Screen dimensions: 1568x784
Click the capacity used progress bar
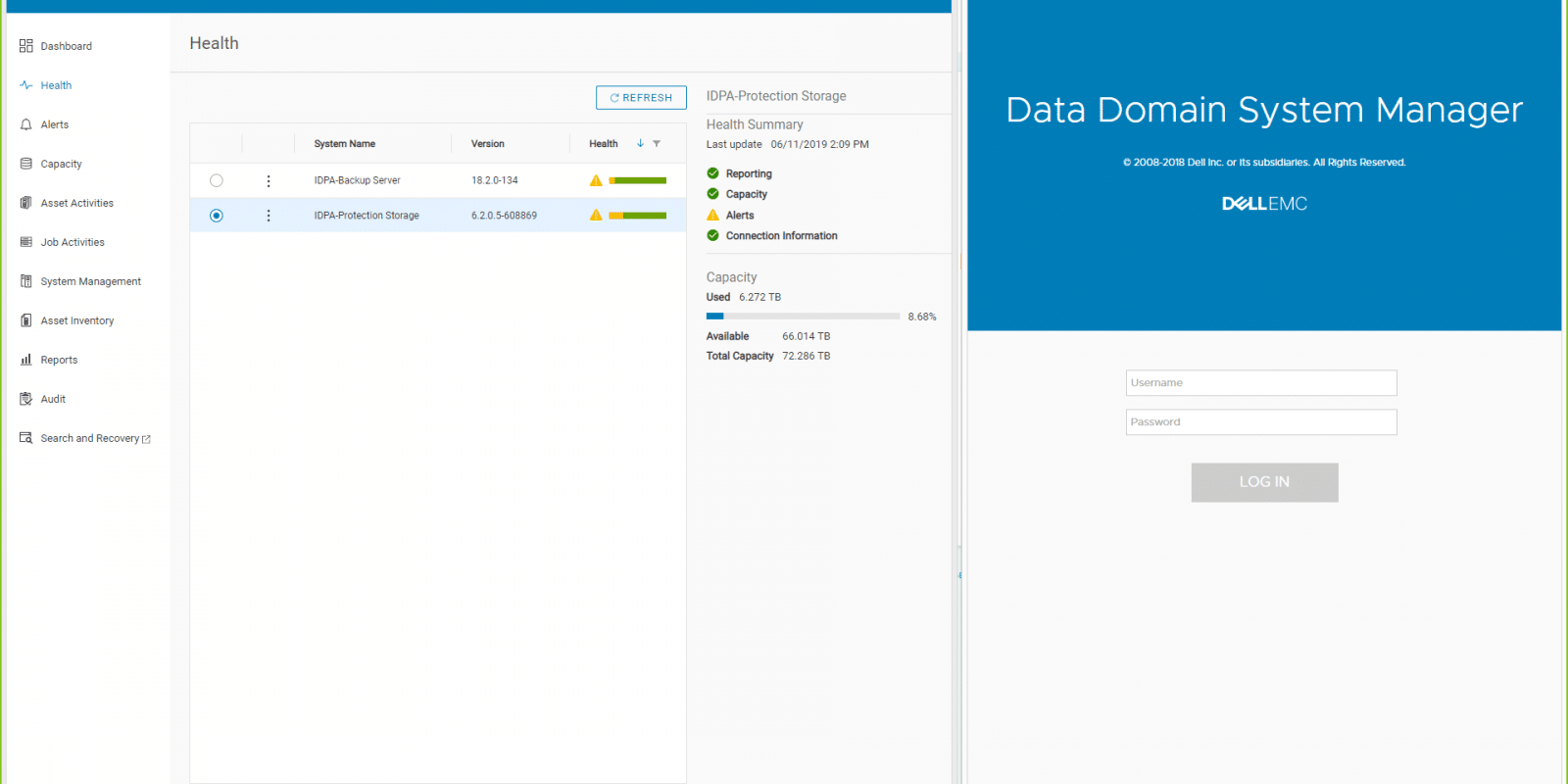pyautogui.click(x=803, y=316)
